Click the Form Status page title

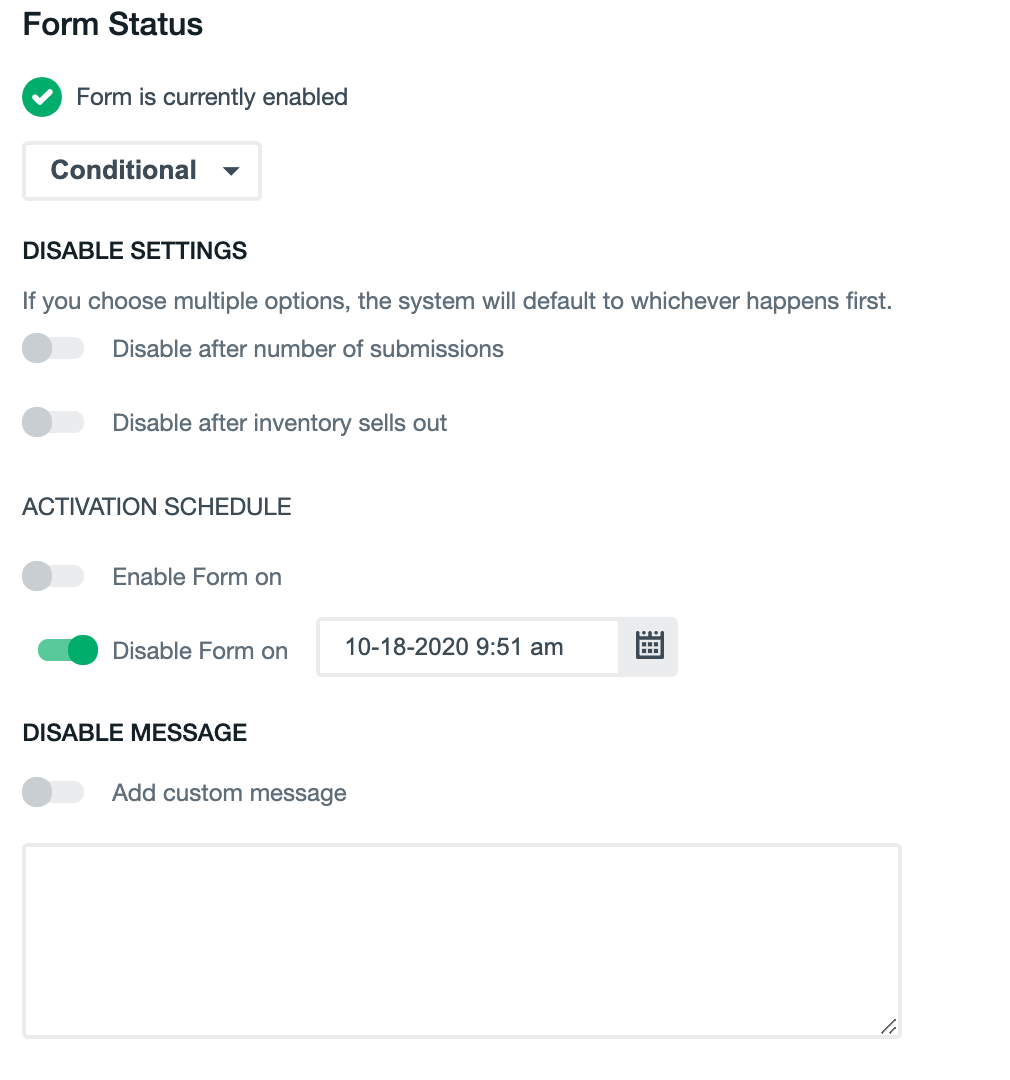tap(112, 24)
